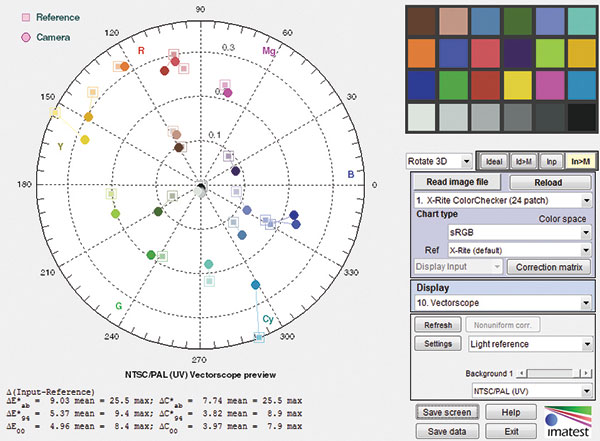Click the dark skin brown patch

[x=421, y=21]
